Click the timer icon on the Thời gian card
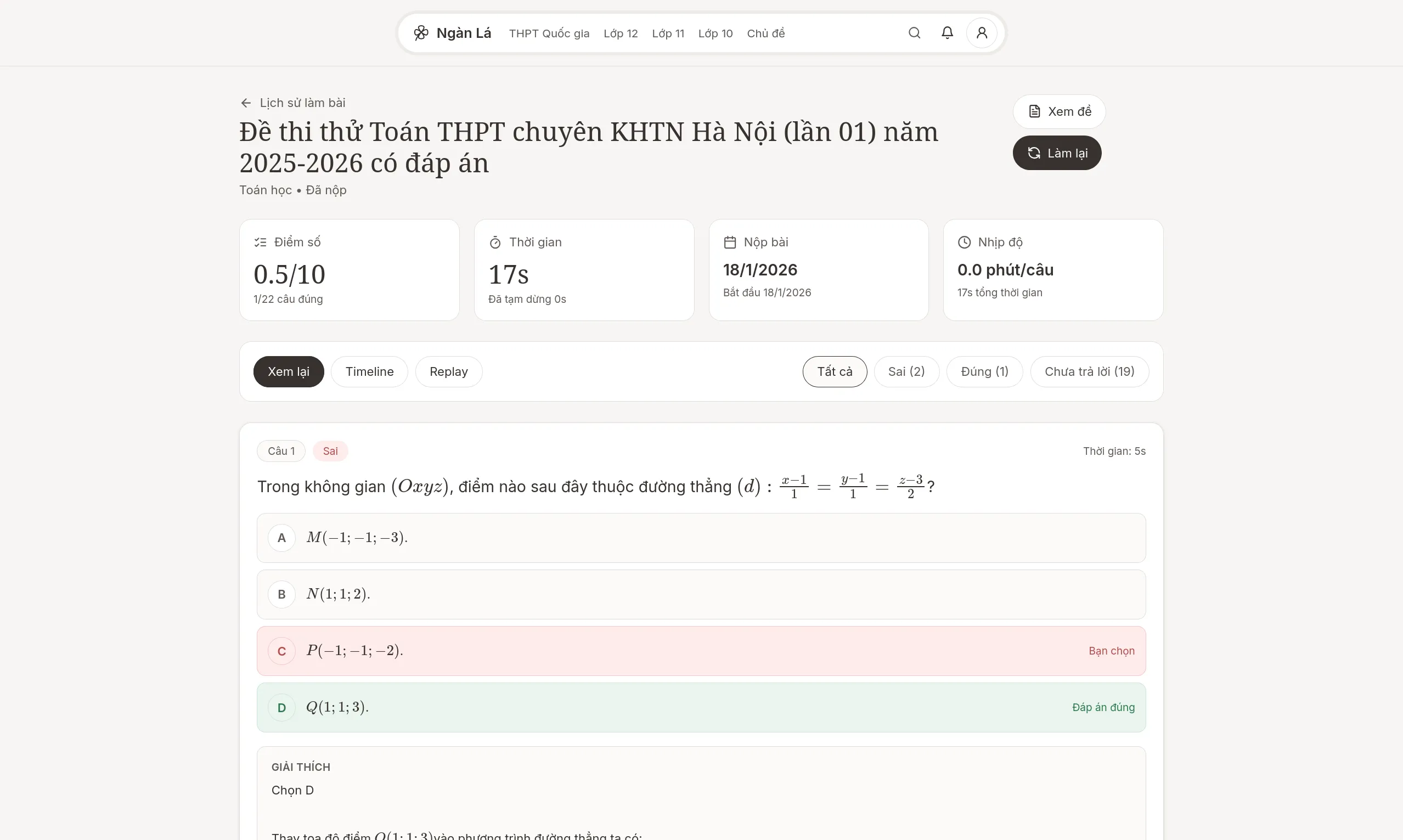 pyautogui.click(x=495, y=242)
